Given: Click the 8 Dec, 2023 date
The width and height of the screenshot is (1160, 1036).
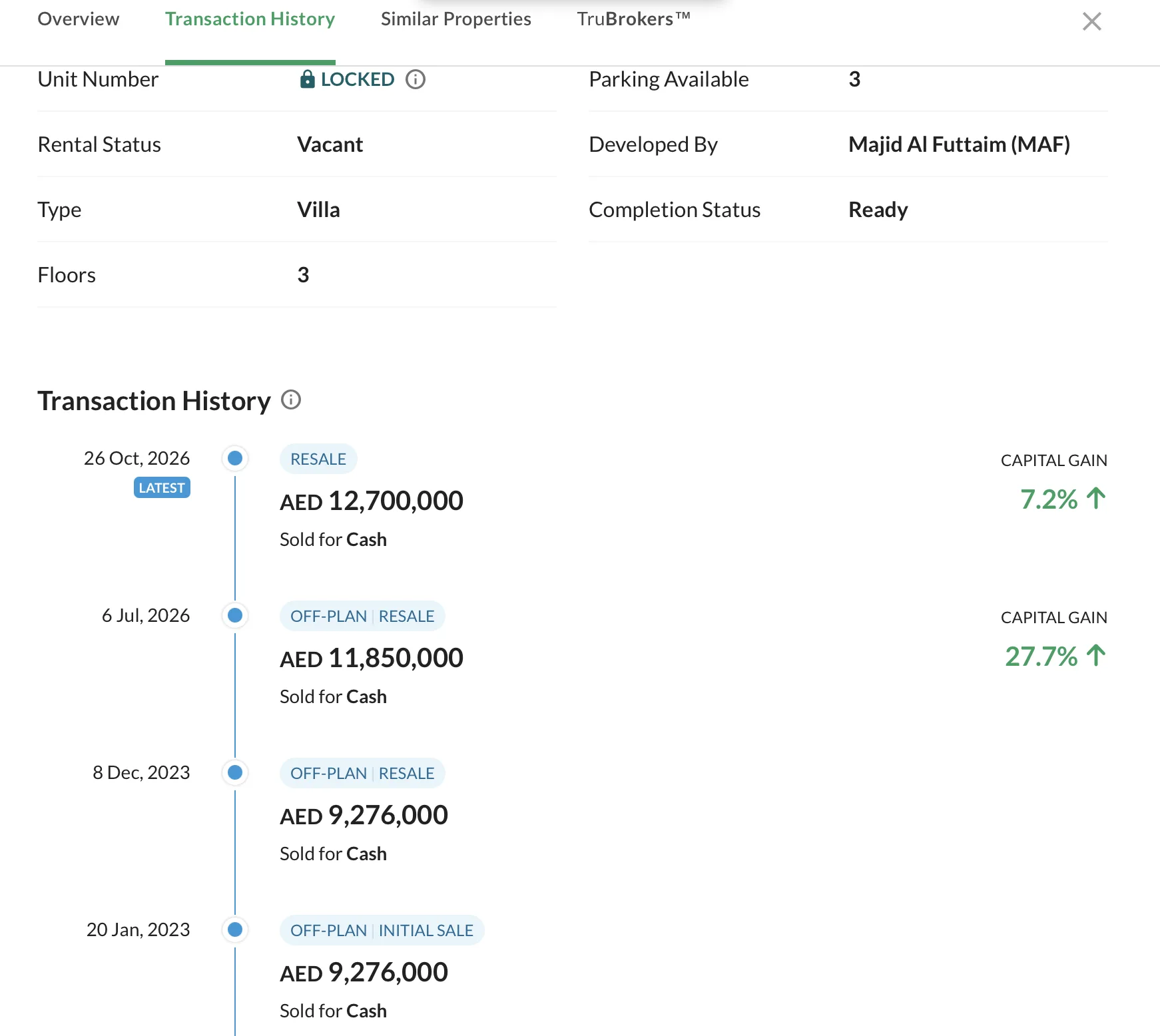Looking at the screenshot, I should coord(141,772).
